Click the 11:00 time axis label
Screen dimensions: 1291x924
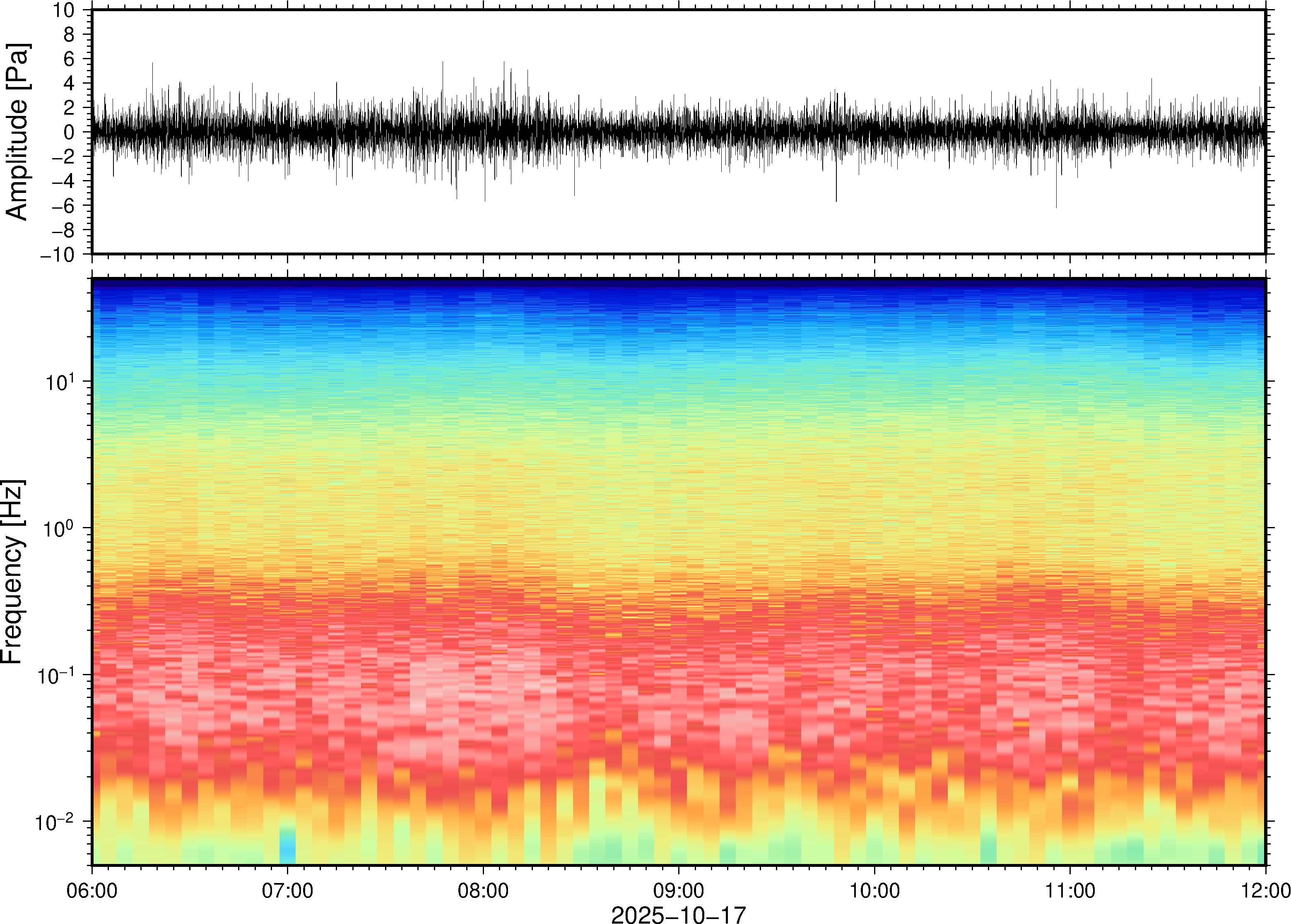(x=1069, y=890)
